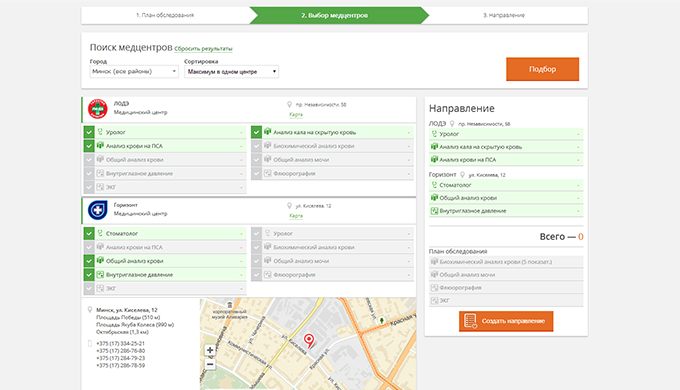Viewport: 680px width, 390px height.
Task: Click phone icon beside +375 (17) 334-25-21
Action: pyautogui.click(x=90, y=344)
